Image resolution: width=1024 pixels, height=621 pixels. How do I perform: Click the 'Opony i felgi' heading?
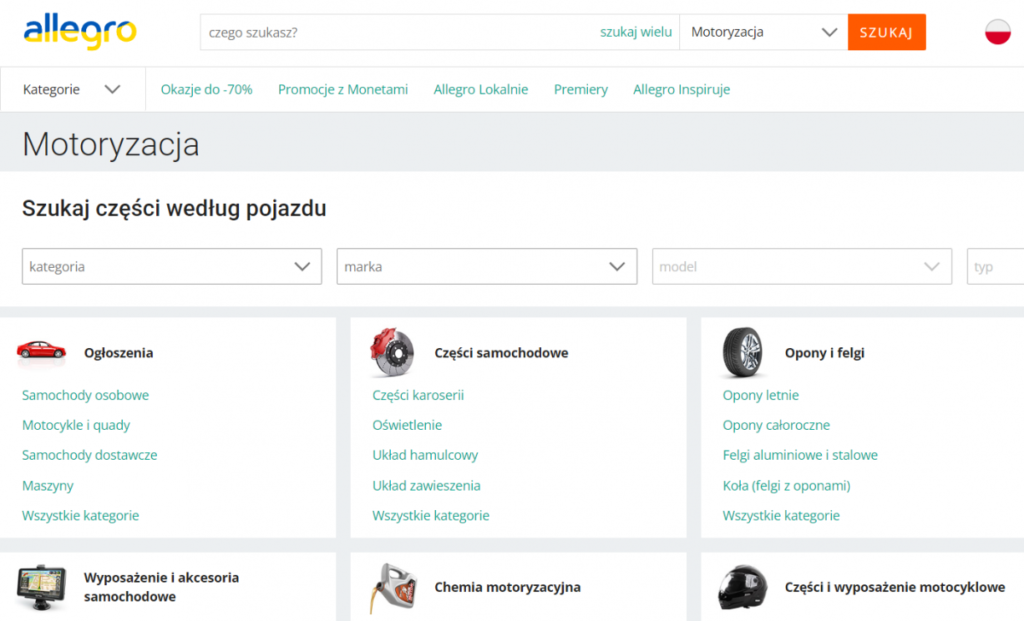tap(824, 353)
